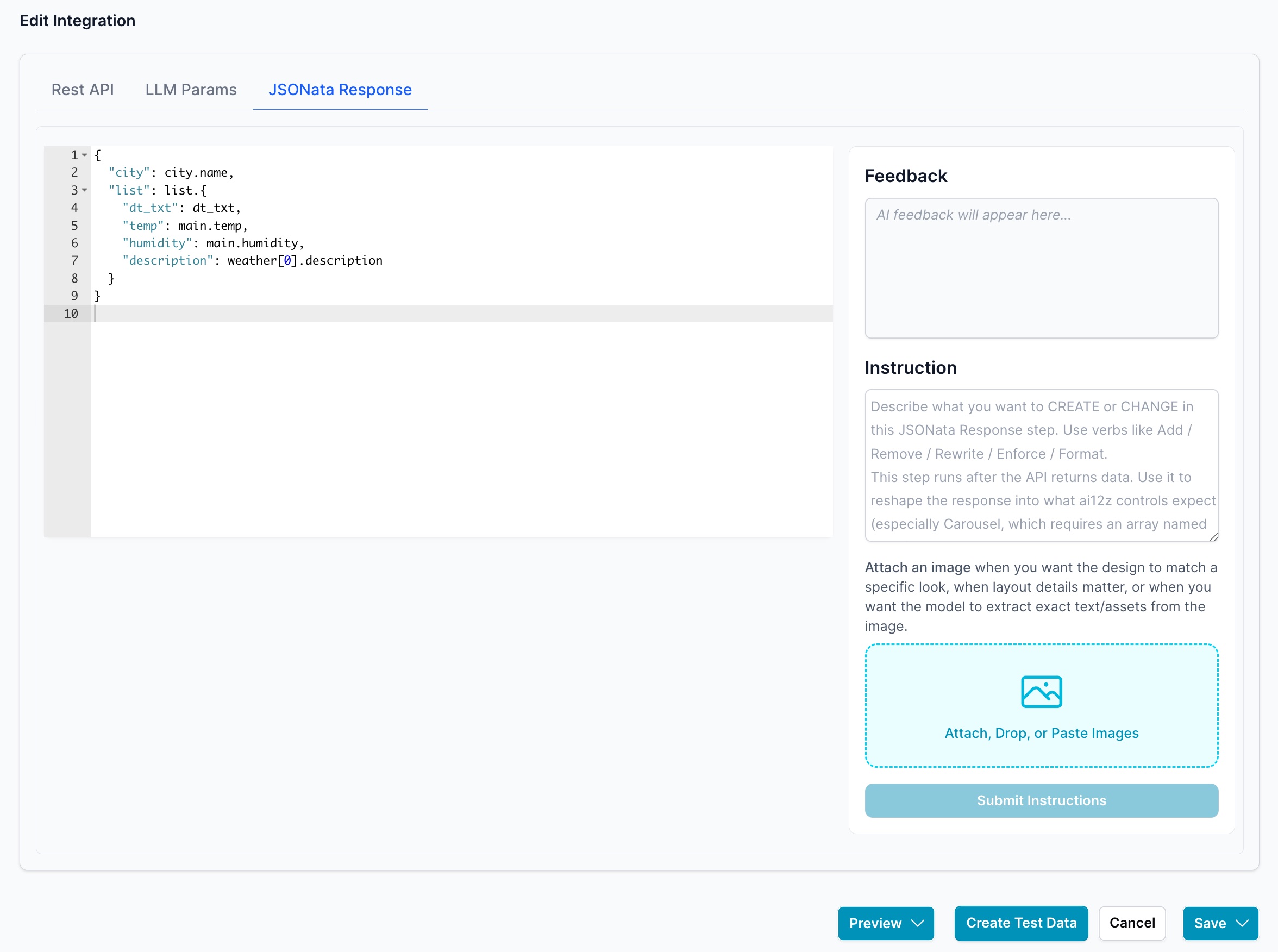Click line number 7 in gutter
Image resolution: width=1278 pixels, height=952 pixels.
pyautogui.click(x=74, y=260)
